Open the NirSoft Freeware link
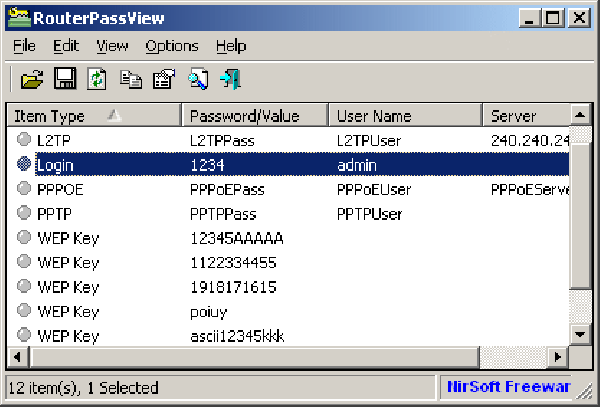This screenshot has width=600, height=407. [x=509, y=386]
